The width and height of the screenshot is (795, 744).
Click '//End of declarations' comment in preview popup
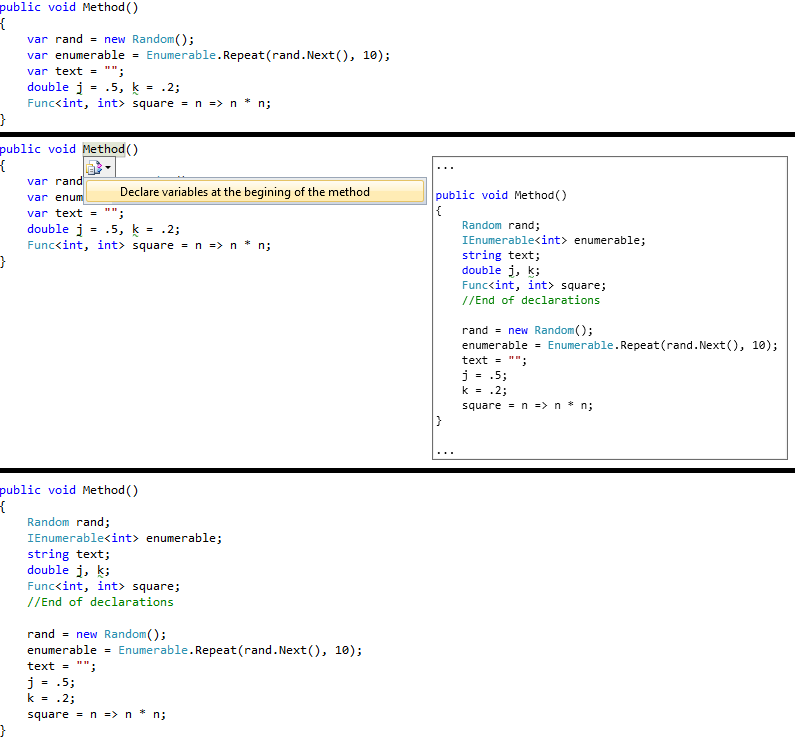[x=531, y=300]
